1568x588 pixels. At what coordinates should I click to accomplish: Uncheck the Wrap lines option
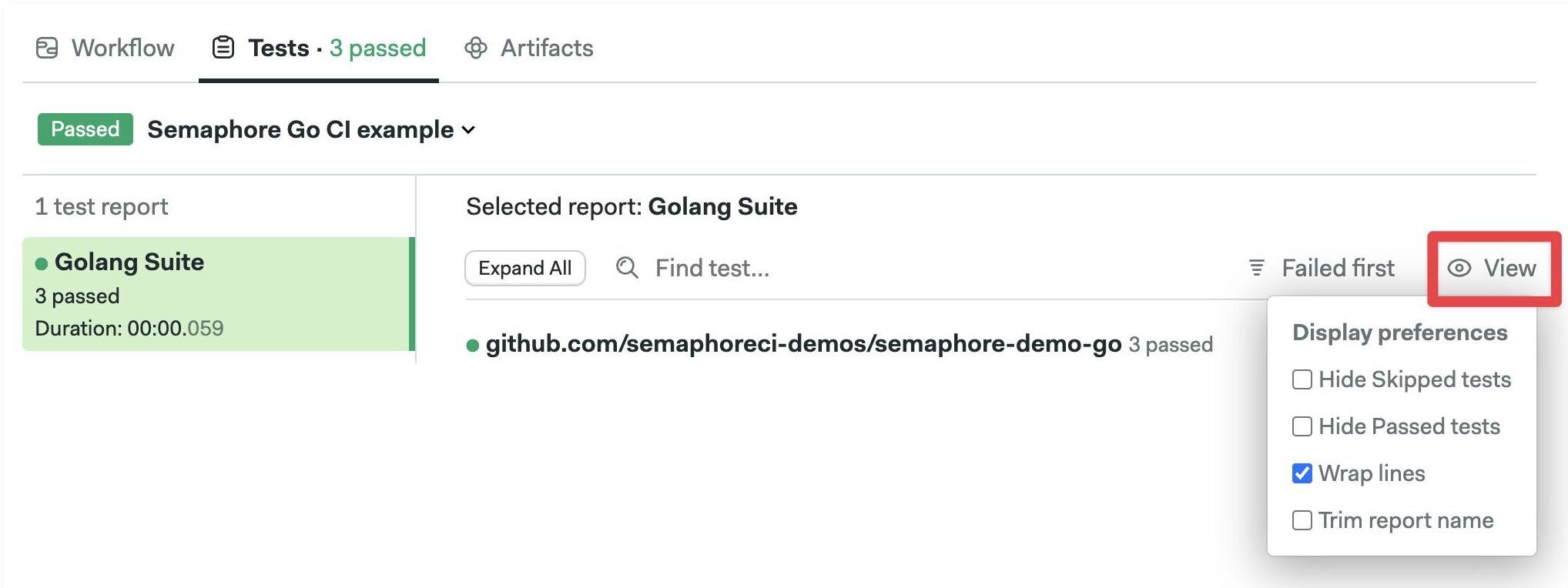(x=1302, y=473)
